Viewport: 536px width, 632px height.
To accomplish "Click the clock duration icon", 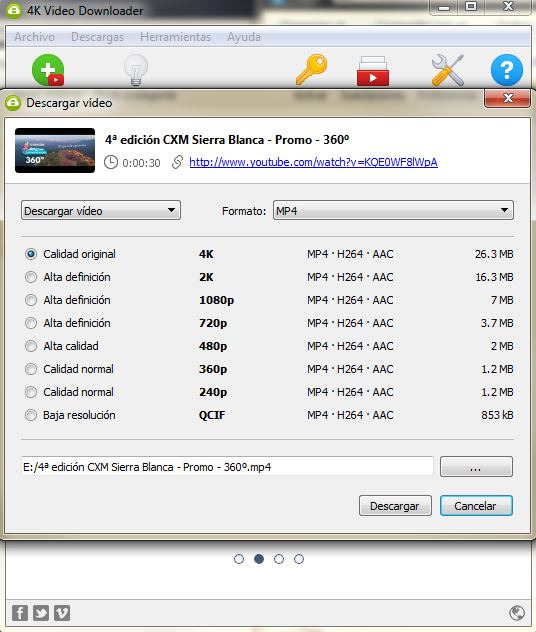I will point(111,162).
